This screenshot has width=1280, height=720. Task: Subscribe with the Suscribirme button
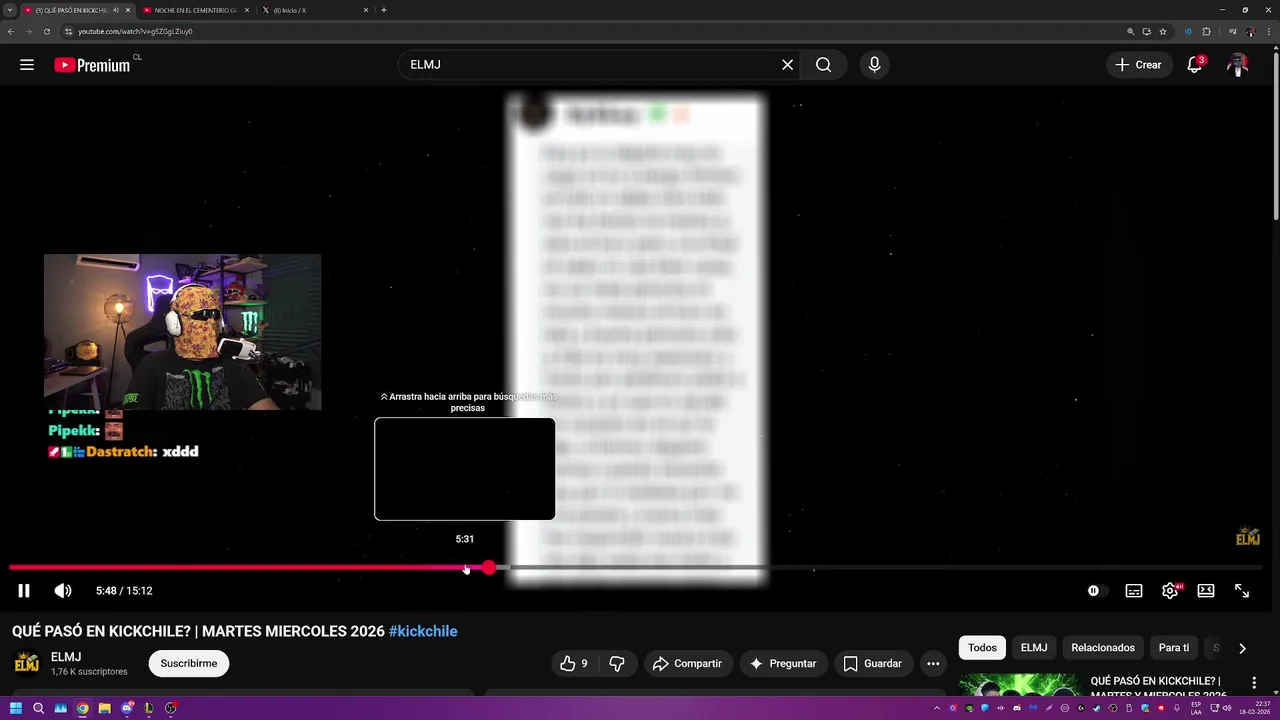point(189,663)
